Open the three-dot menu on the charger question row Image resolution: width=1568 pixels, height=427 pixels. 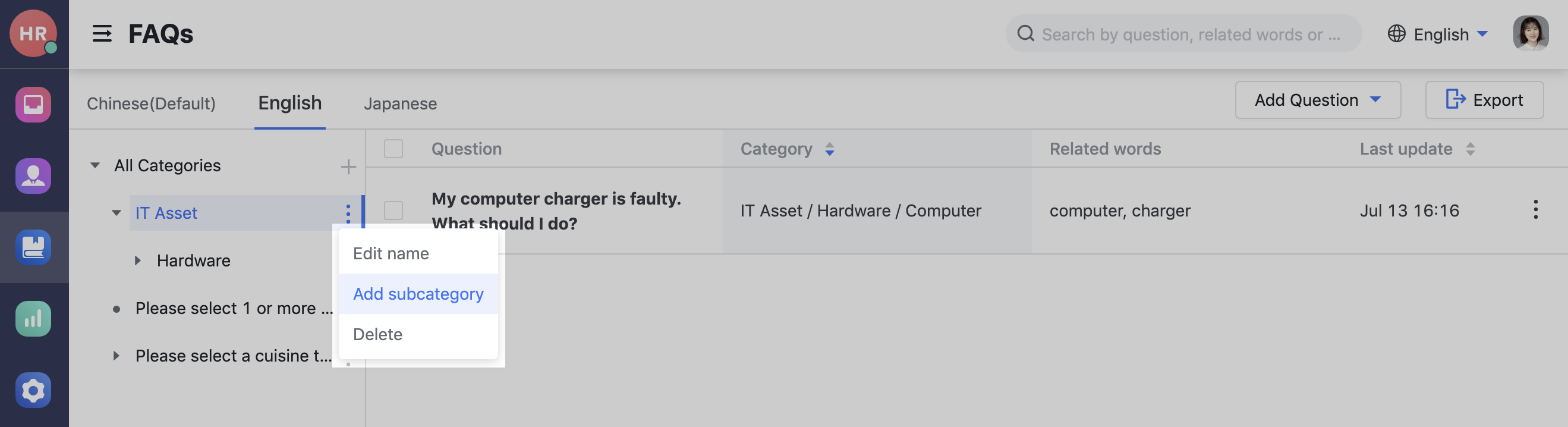(x=1536, y=210)
